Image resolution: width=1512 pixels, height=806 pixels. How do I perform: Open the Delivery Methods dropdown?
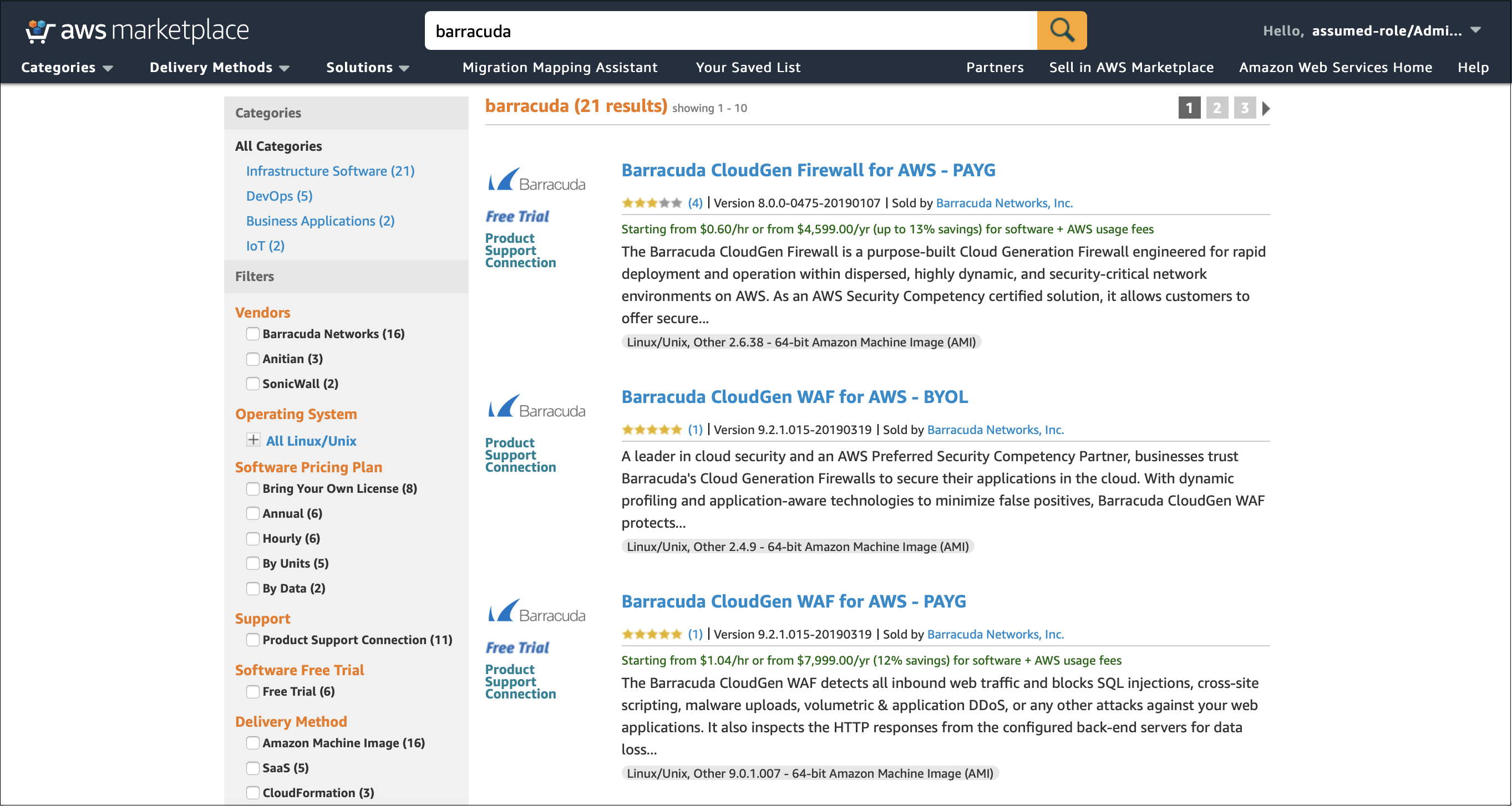click(220, 68)
